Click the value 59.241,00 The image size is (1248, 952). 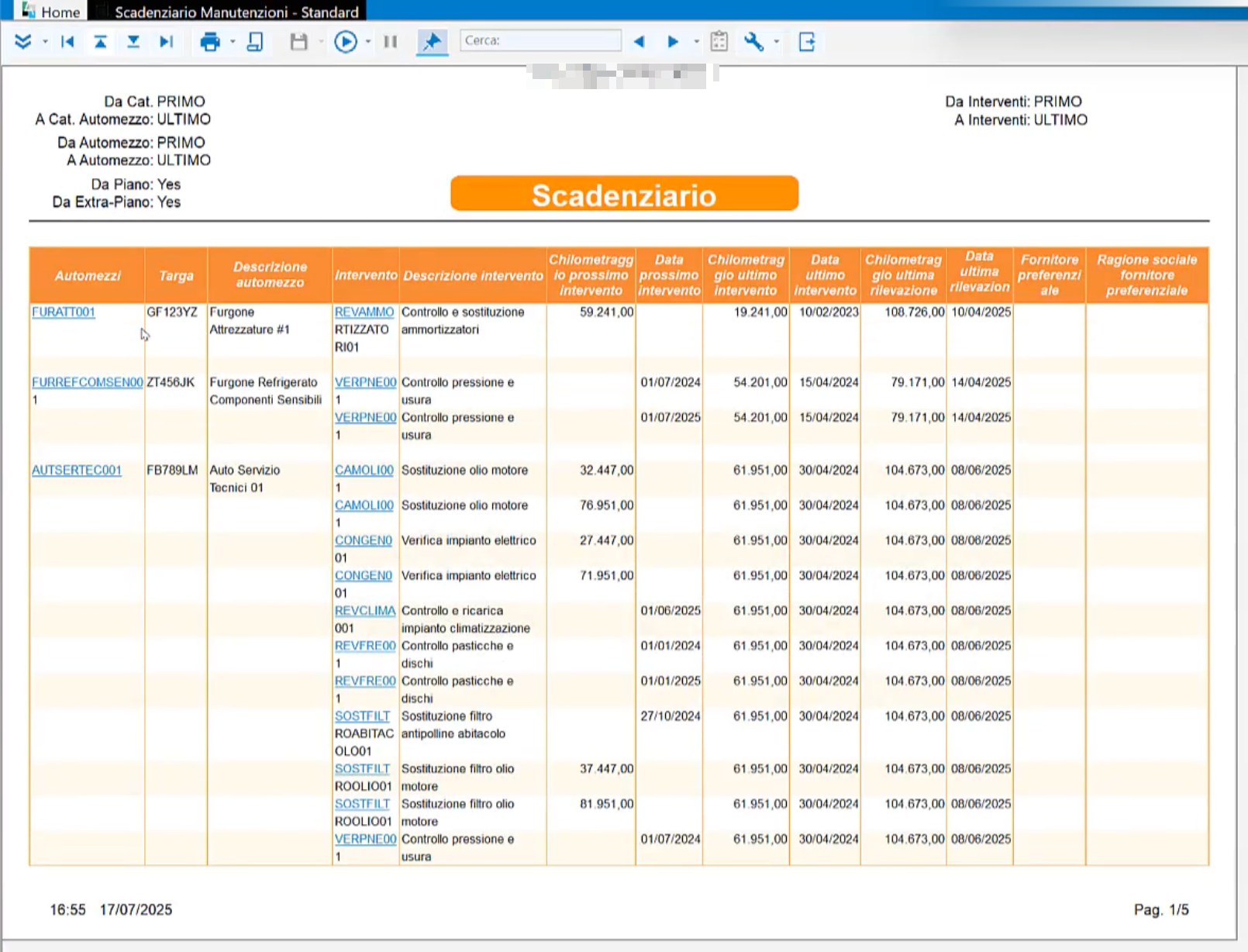607,312
